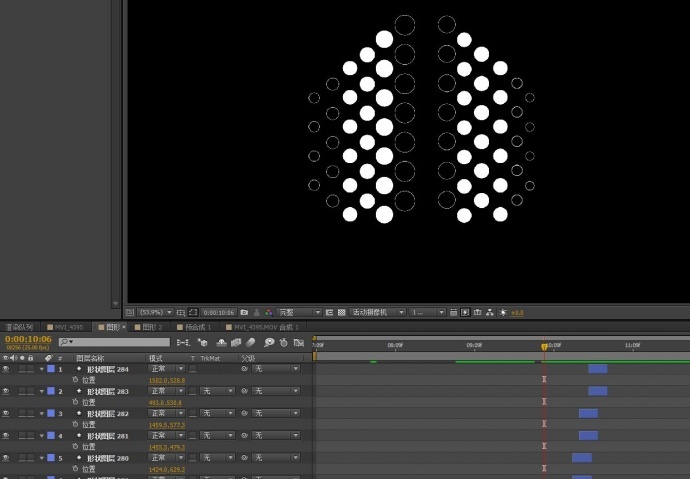Toggle visibility of layer 280
Screen dimensions: 690x479
(x=6, y=458)
